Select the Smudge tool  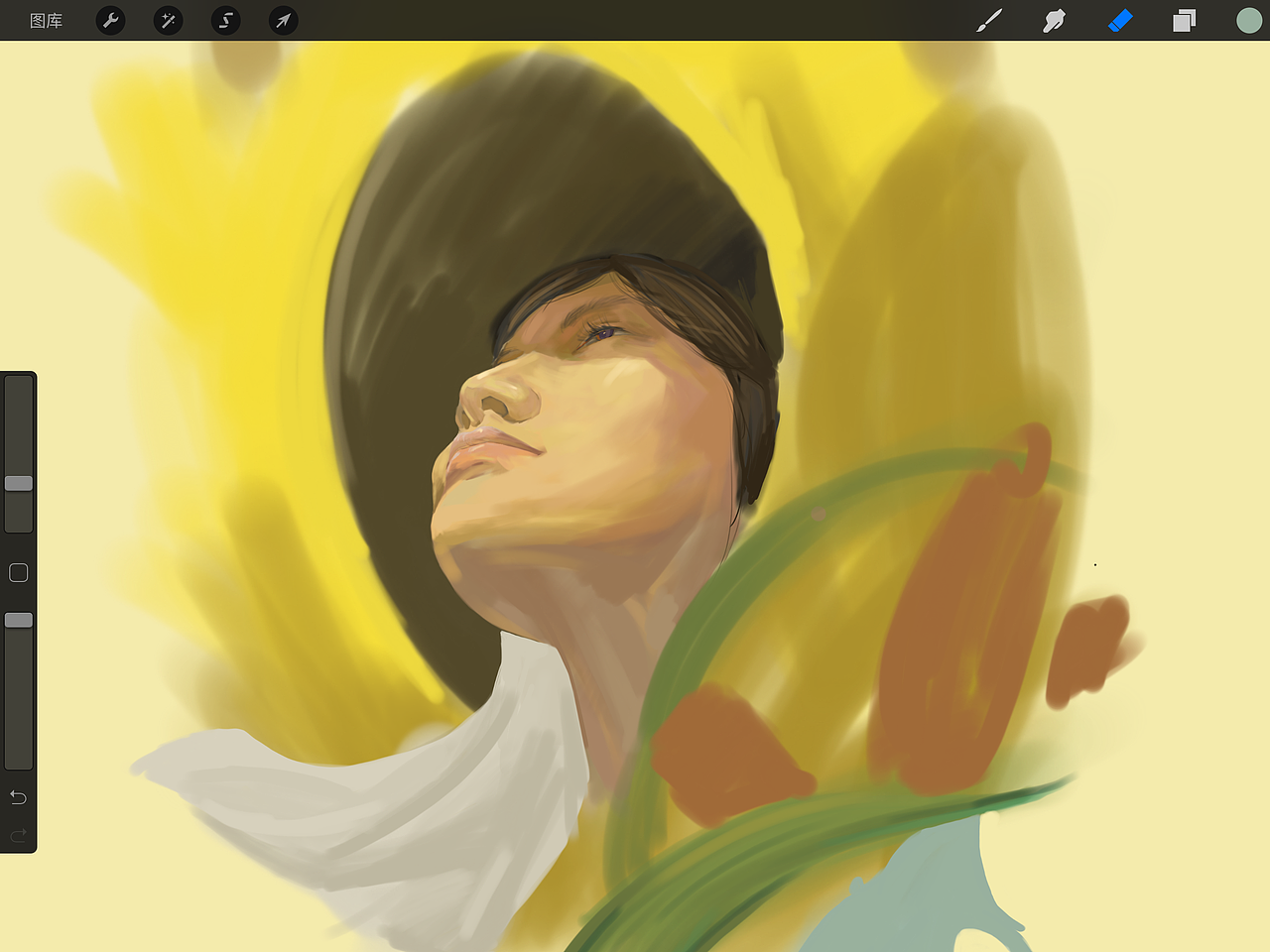tap(1054, 20)
